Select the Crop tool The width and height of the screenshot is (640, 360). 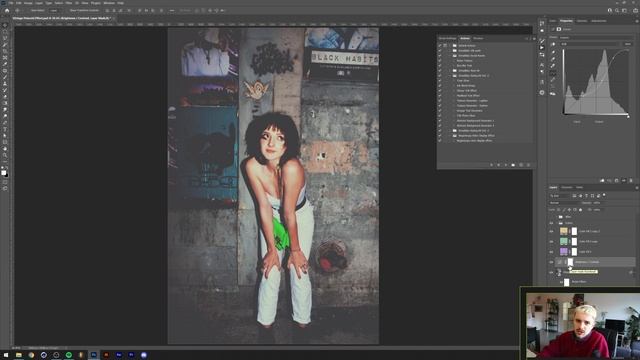[x=5, y=51]
